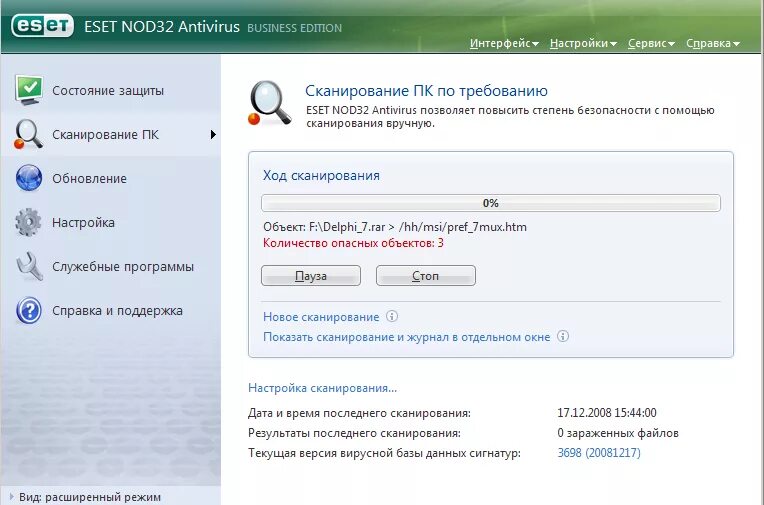Click the info icon after Показать сканирование и журнал
764x505 pixels.
click(563, 336)
